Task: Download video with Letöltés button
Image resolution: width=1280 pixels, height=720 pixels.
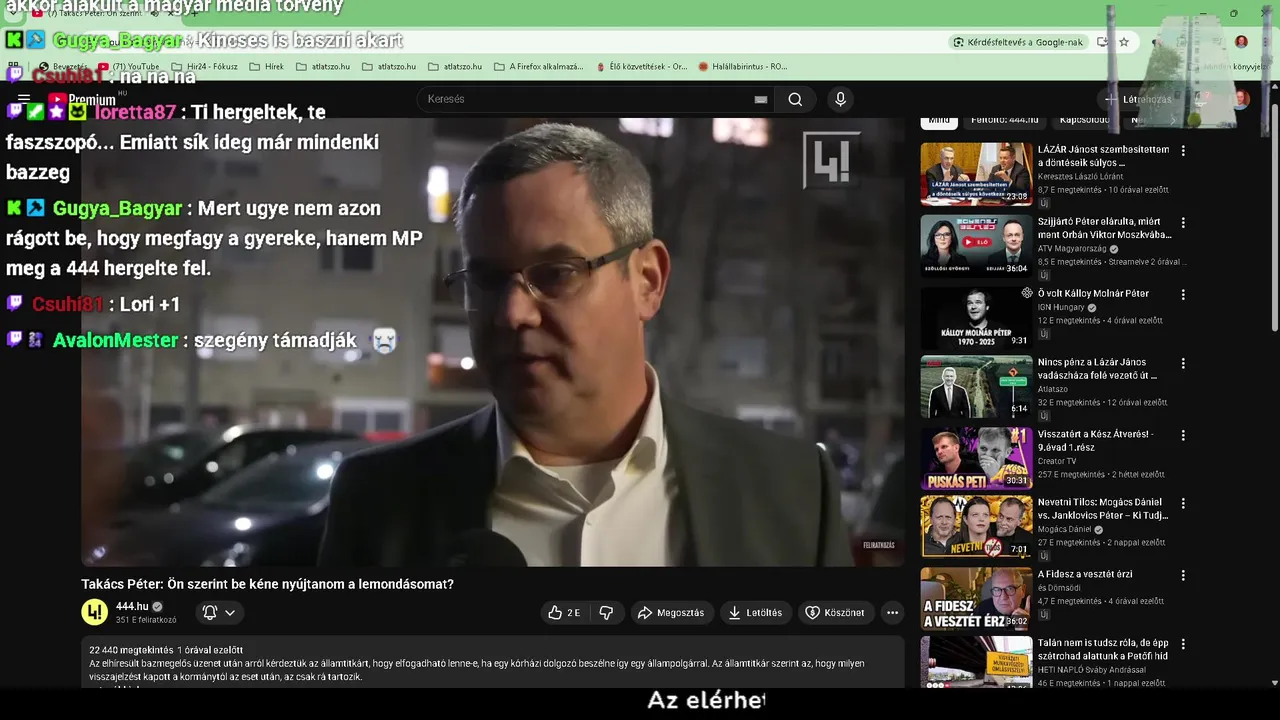Action: pyautogui.click(x=755, y=612)
